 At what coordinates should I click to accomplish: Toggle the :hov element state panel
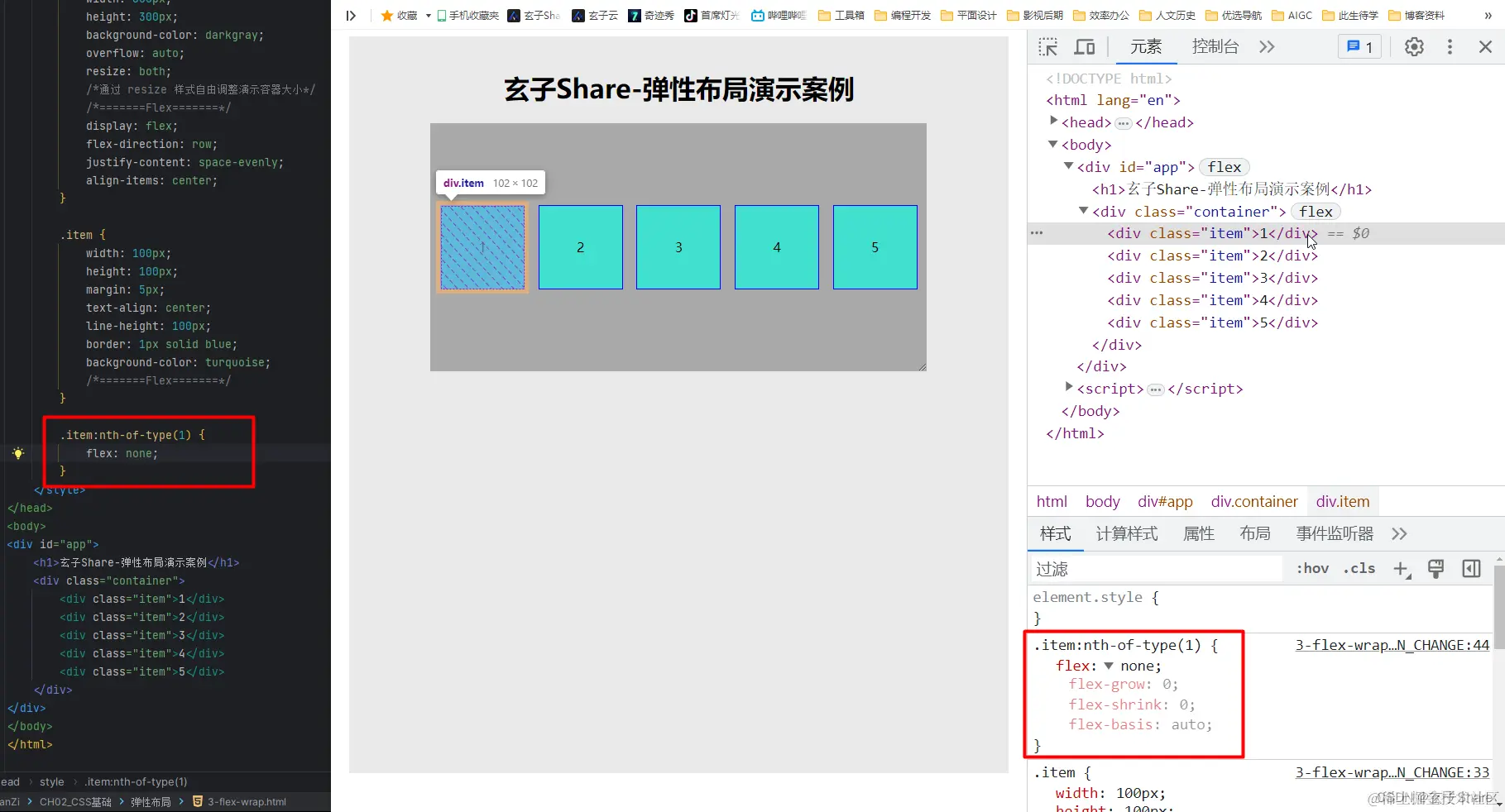1312,569
